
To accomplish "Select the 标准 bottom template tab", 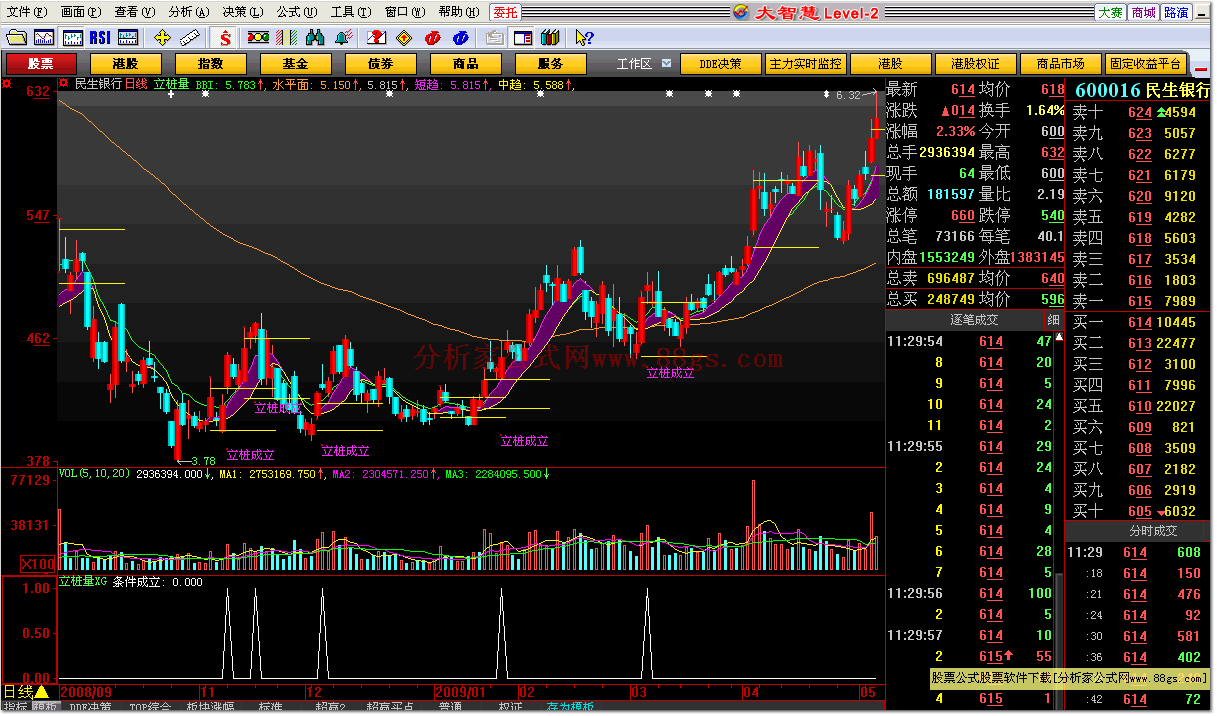I will point(270,708).
